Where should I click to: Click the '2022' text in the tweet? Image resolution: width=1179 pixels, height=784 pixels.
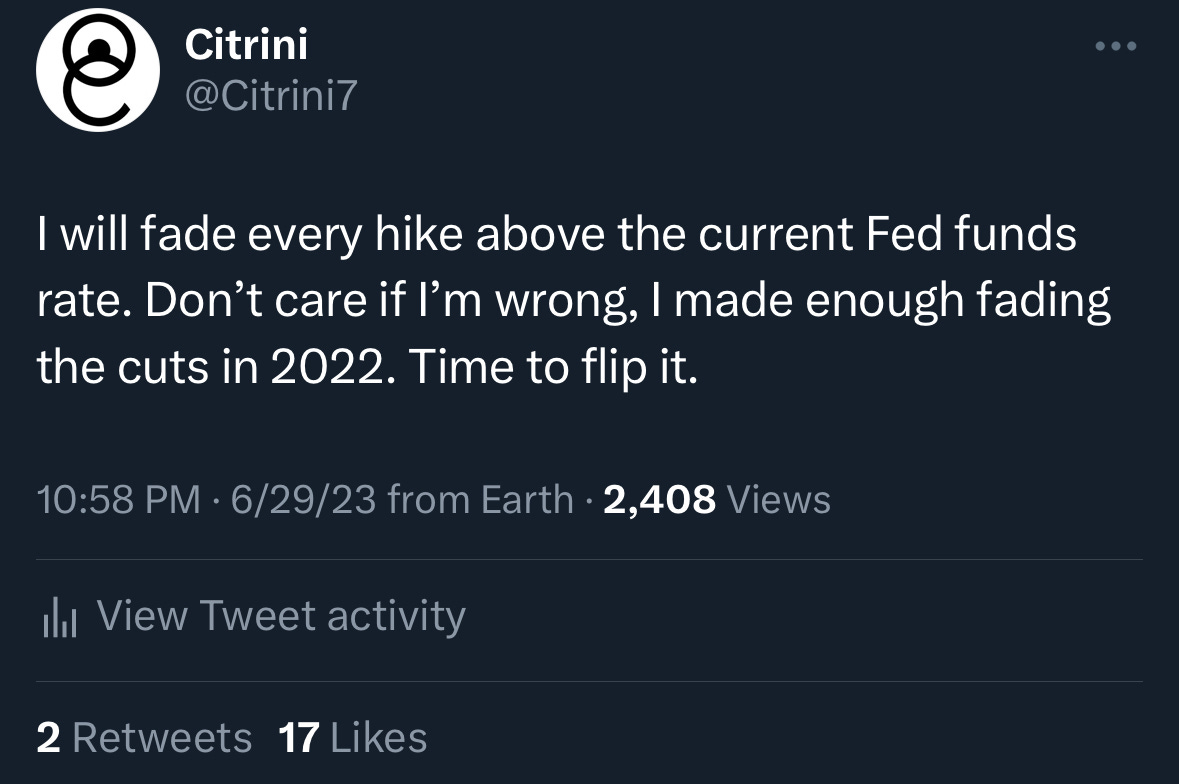click(x=323, y=367)
